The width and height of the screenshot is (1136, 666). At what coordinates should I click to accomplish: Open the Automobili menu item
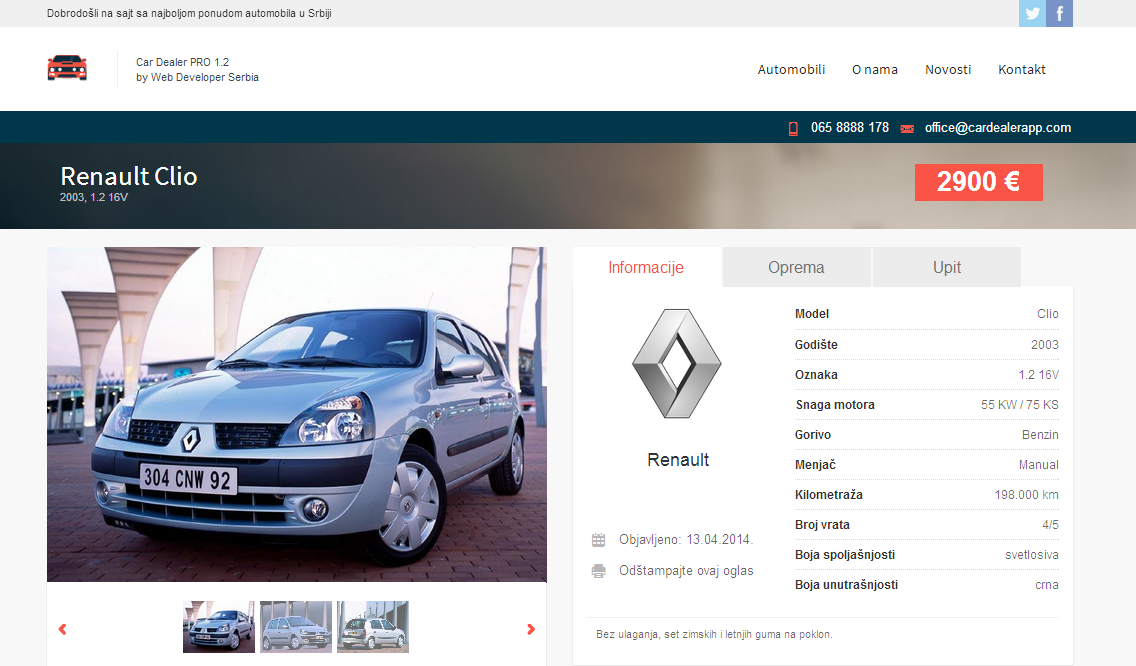(791, 70)
